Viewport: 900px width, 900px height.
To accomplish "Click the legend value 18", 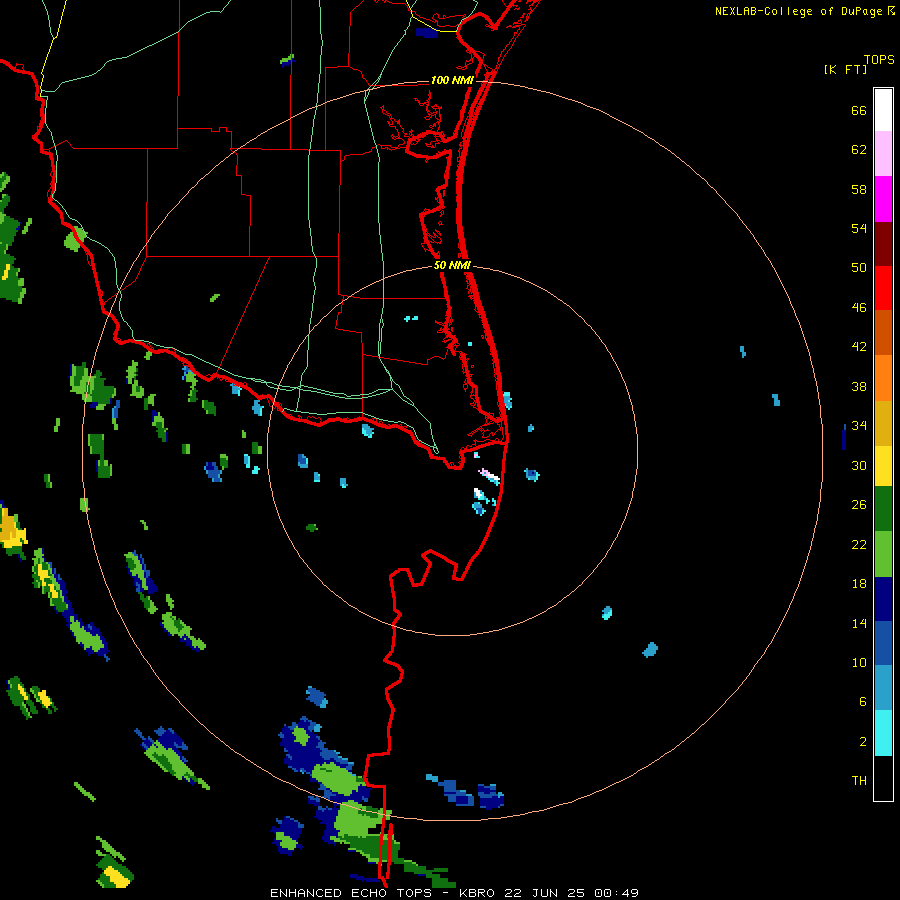I will coord(859,584).
